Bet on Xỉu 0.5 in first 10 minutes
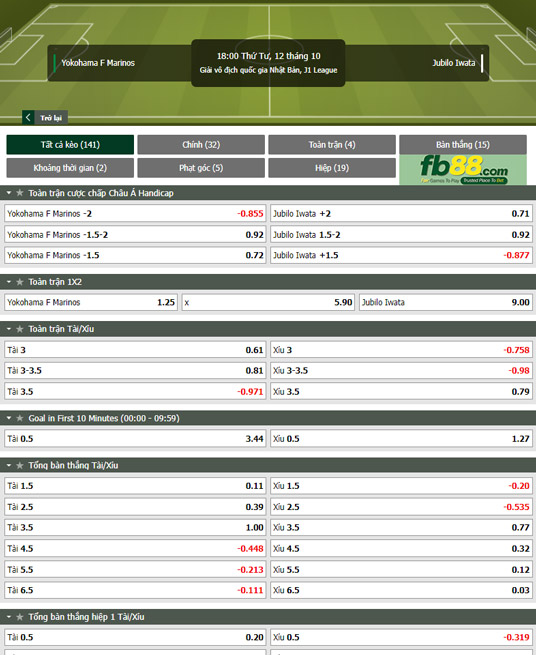The height and width of the screenshot is (655, 536). pyautogui.click(x=401, y=439)
